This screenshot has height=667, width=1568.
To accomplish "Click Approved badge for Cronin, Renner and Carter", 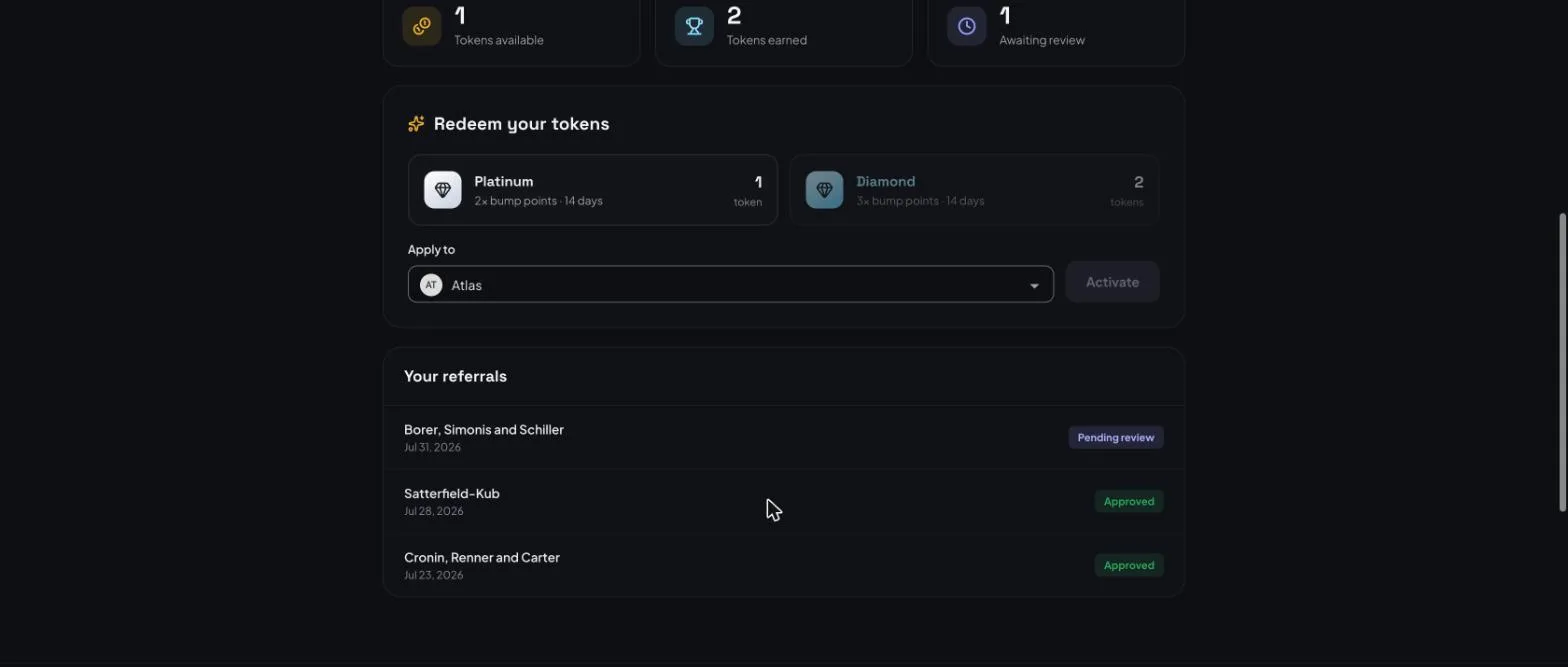I will (1129, 566).
